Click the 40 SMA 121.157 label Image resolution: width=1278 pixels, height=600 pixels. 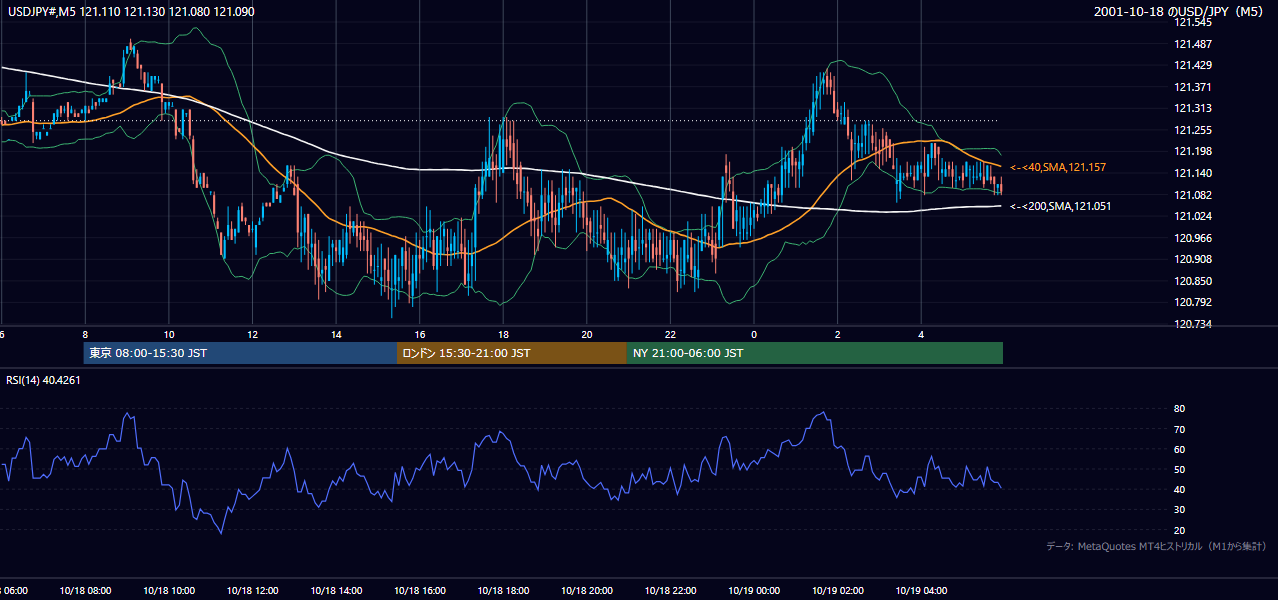coord(1060,167)
